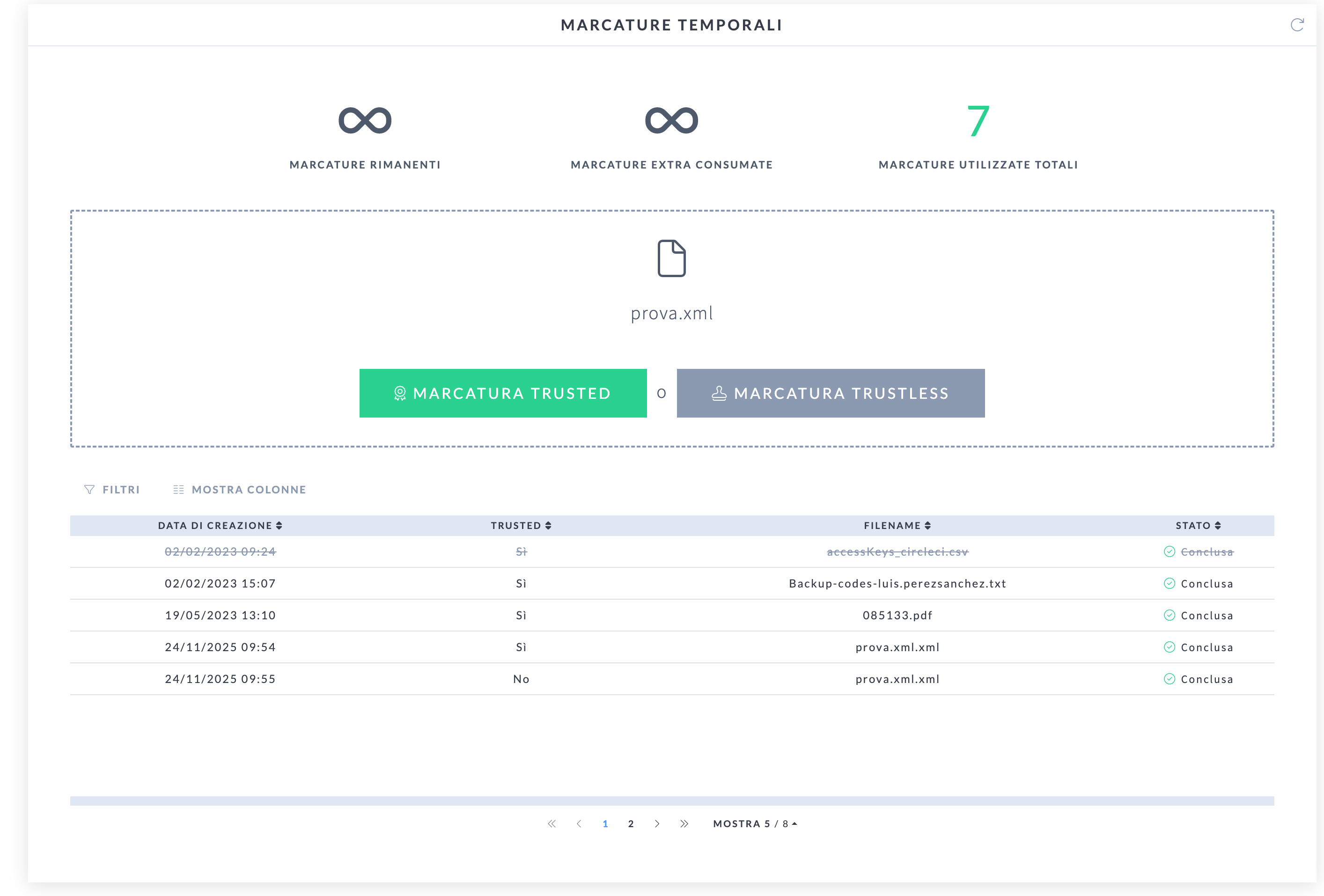This screenshot has height=896, width=1324.
Task: Click prova.xml.xml in the 09:55 row
Action: pos(897,679)
